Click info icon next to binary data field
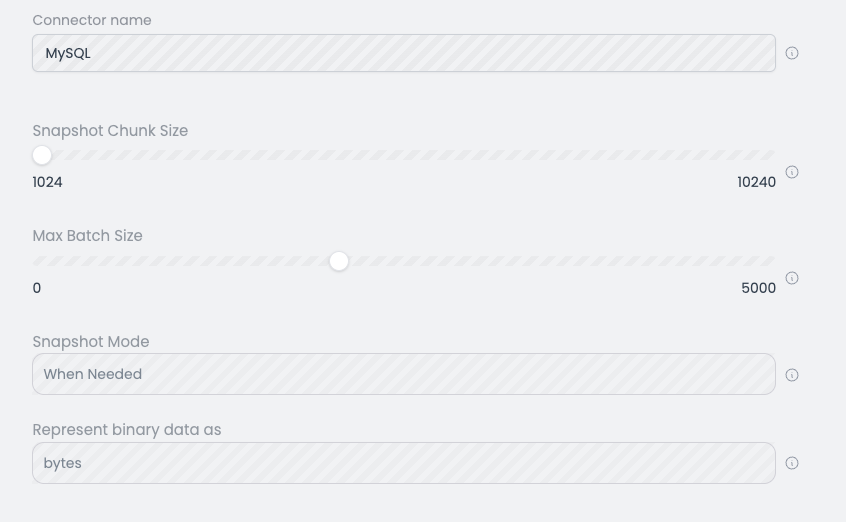 (792, 463)
